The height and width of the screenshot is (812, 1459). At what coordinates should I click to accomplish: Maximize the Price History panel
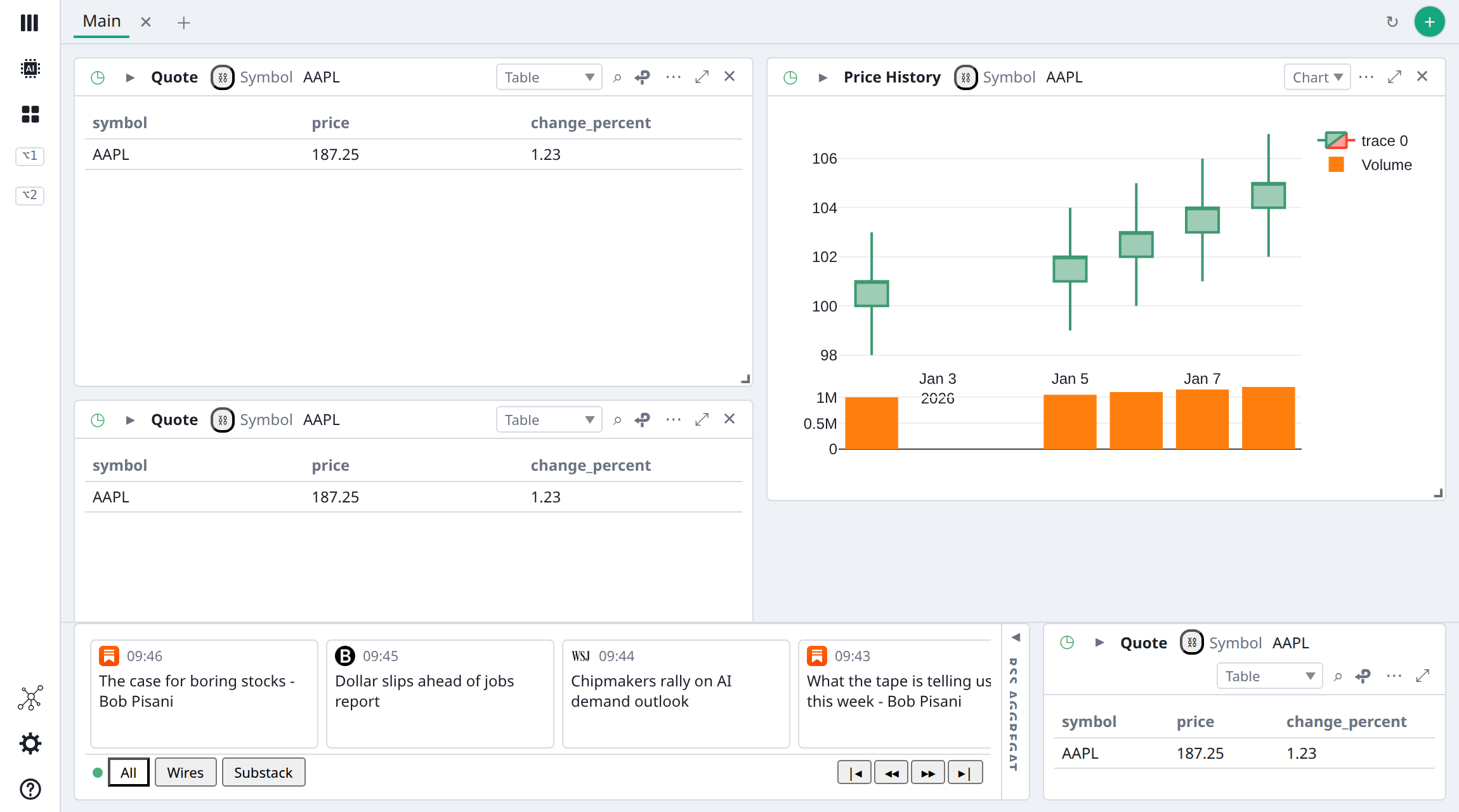pos(1394,77)
